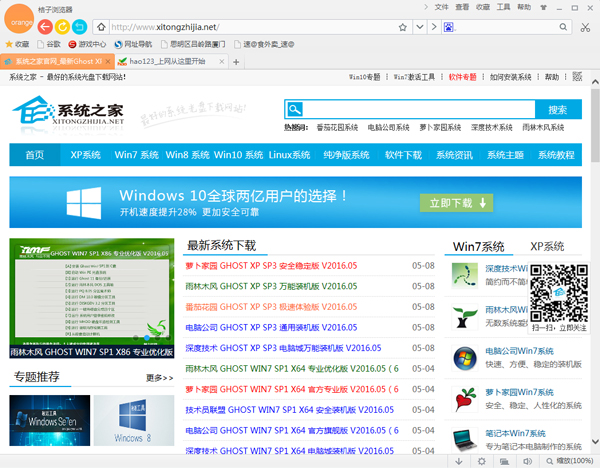Select Win7 系统 in navigation bar

(x=136, y=155)
